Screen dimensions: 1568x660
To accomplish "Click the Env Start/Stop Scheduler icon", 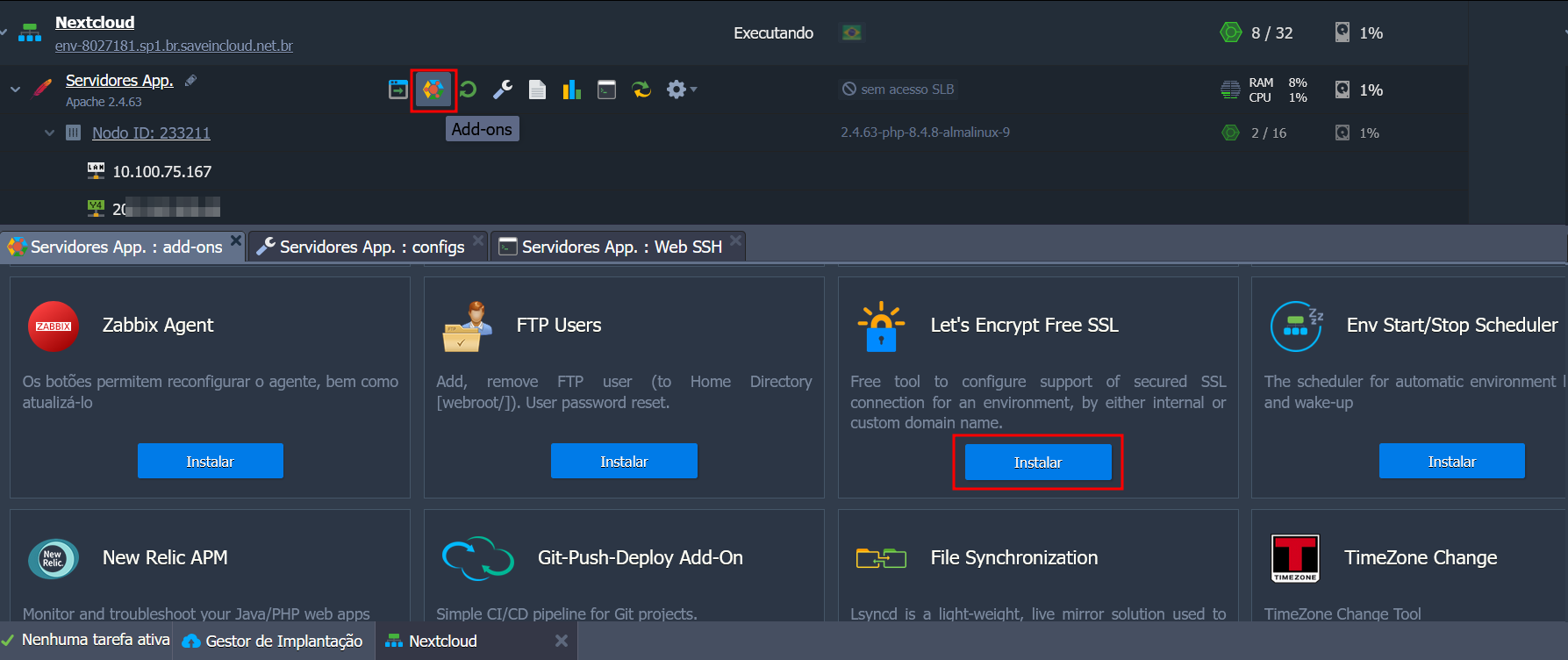I will coord(1297,326).
